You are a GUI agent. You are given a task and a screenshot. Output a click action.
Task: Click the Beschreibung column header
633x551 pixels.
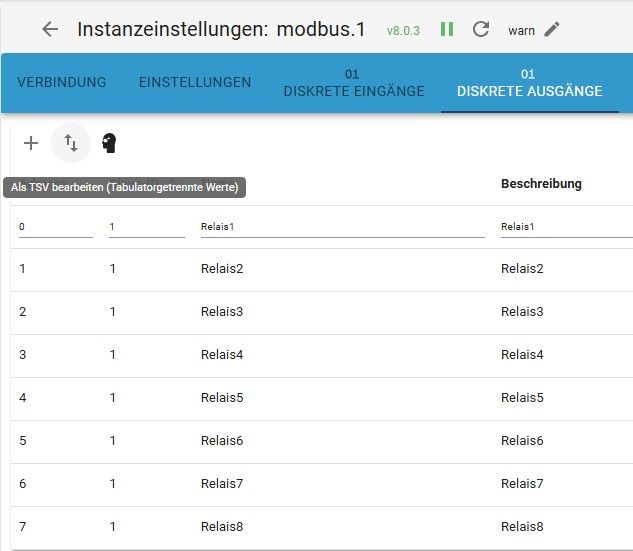[x=541, y=184]
